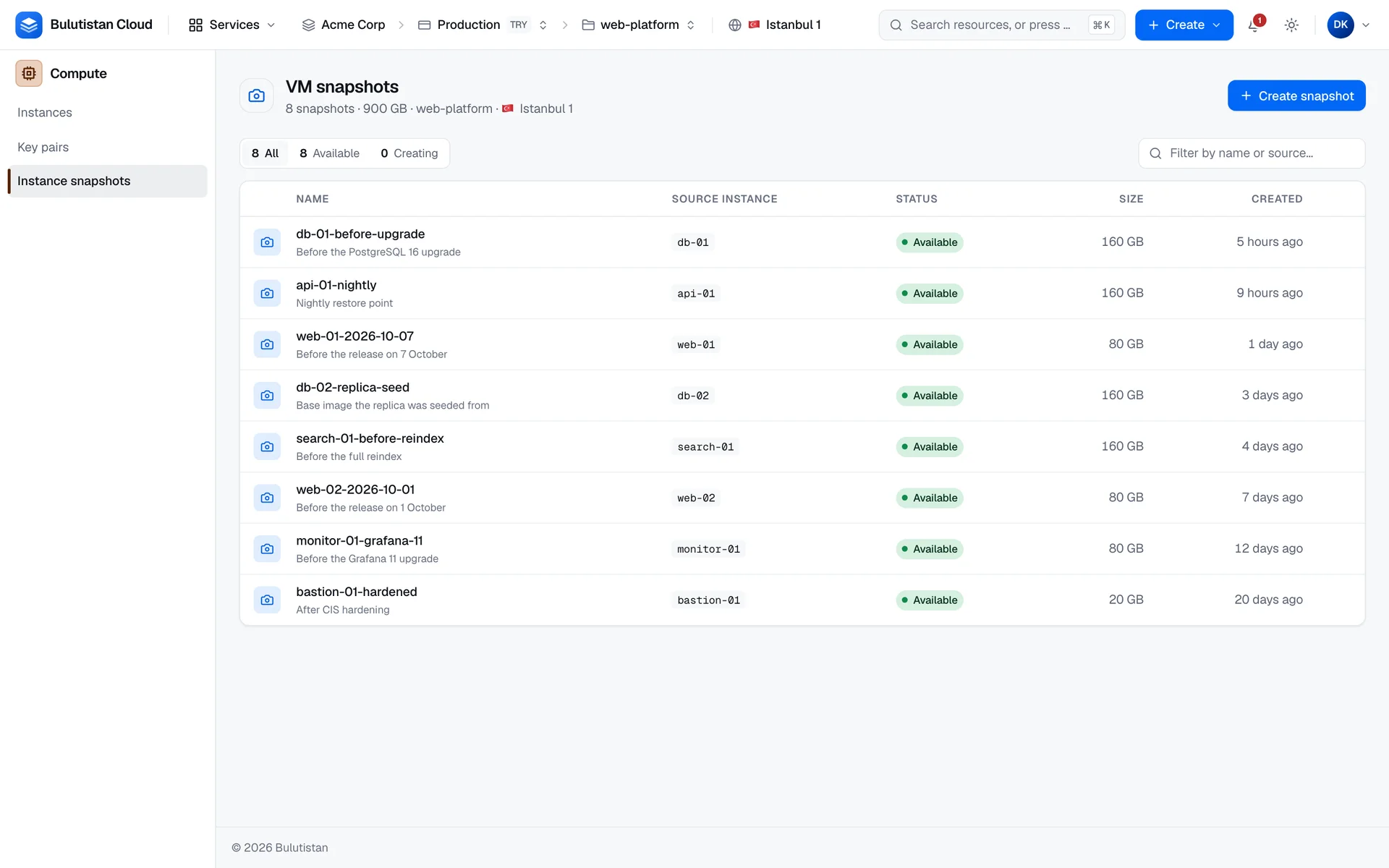Select the Istanbul 1 region selector

[x=775, y=25]
